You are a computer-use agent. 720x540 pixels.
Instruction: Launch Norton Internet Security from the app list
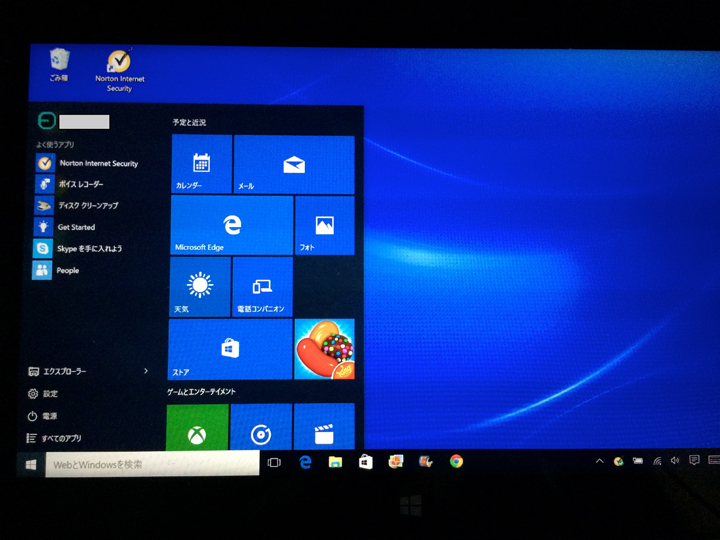[x=97, y=163]
